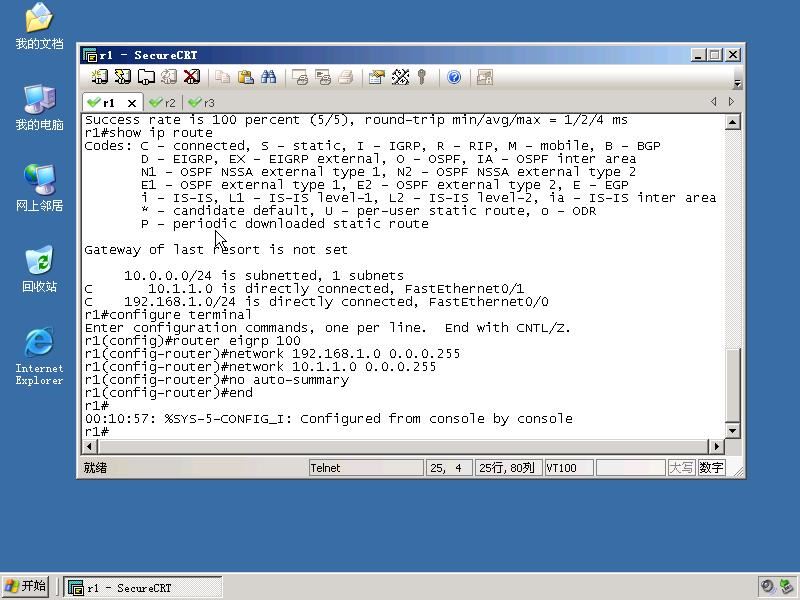800x600 pixels.
Task: Click the Public Key assistant key icon
Action: 421,77
